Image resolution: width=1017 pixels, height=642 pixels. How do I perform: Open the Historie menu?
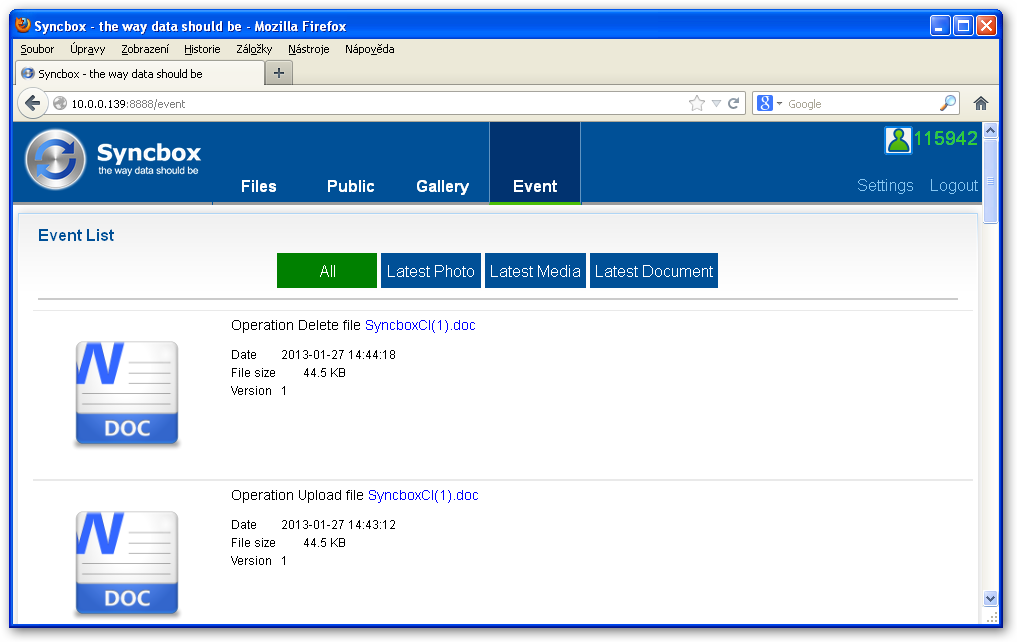[202, 49]
